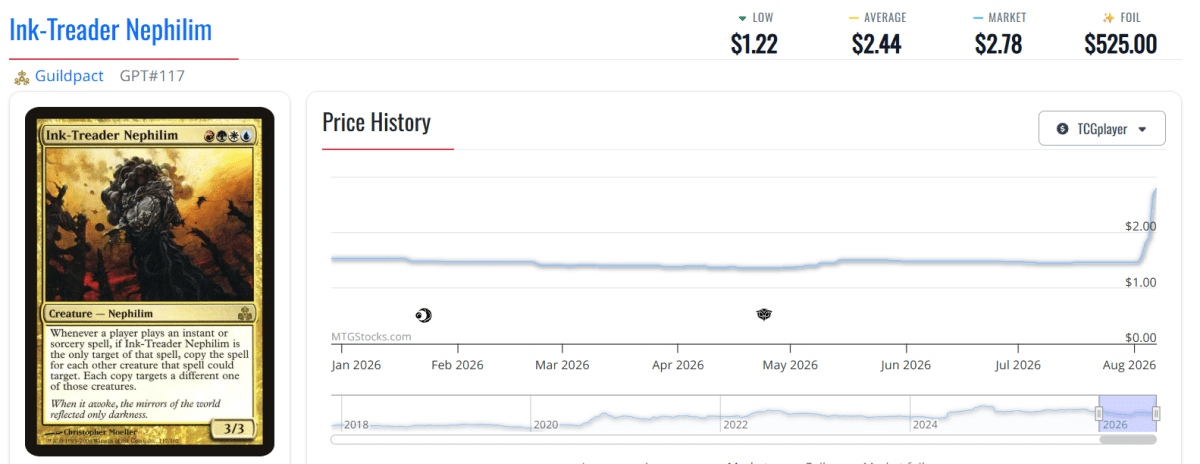Click the MARKET label in price summary
The image size is (1200, 464).
coord(1007,17)
